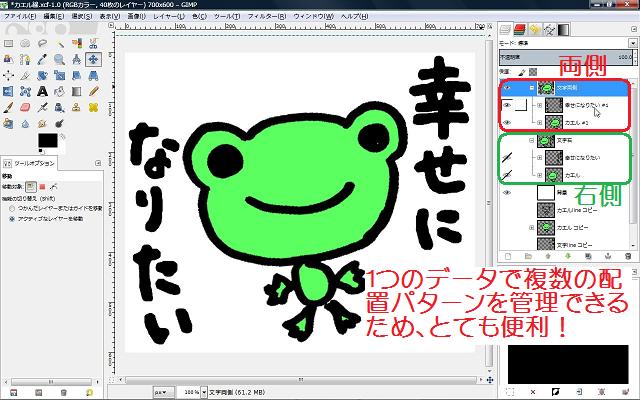Select the Blur/Sharpen droplet tool
The height and width of the screenshot is (400, 640).
click(25, 123)
